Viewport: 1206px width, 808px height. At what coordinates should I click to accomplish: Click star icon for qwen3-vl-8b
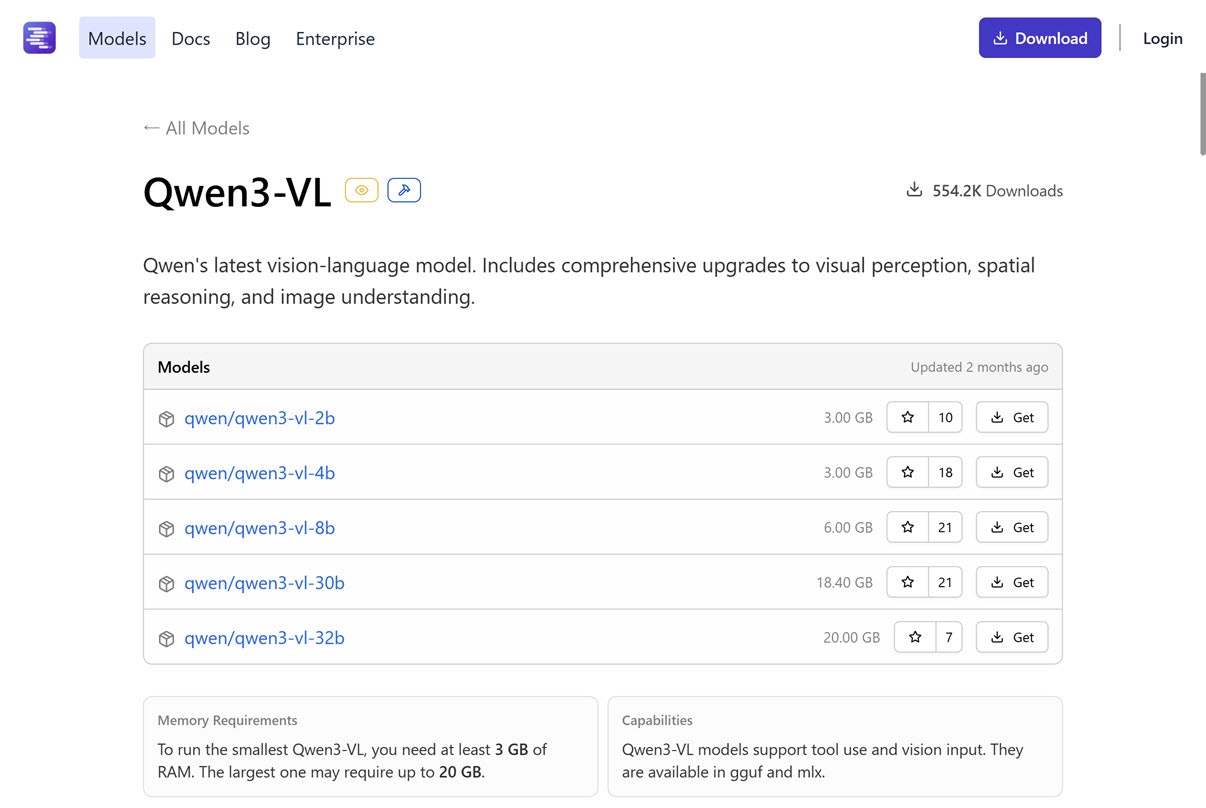[908, 527]
